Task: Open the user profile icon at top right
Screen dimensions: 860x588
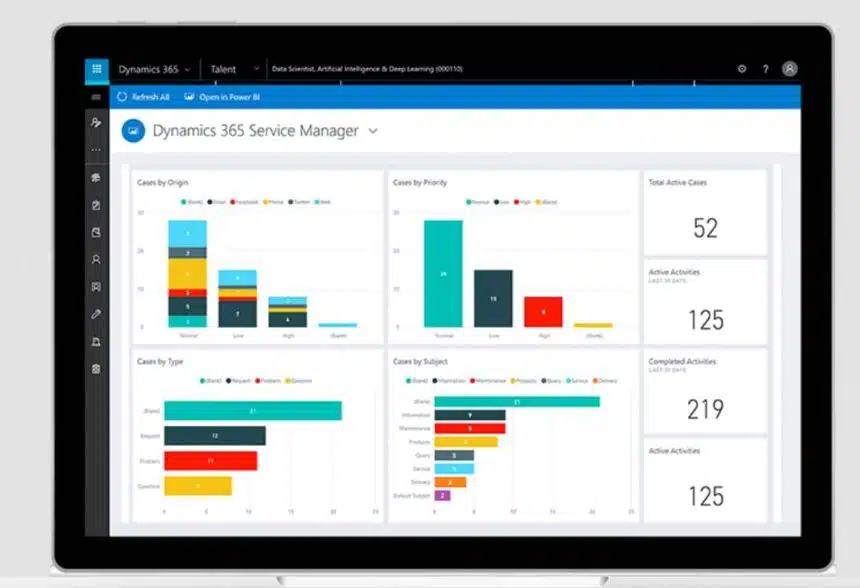Action: (x=790, y=68)
